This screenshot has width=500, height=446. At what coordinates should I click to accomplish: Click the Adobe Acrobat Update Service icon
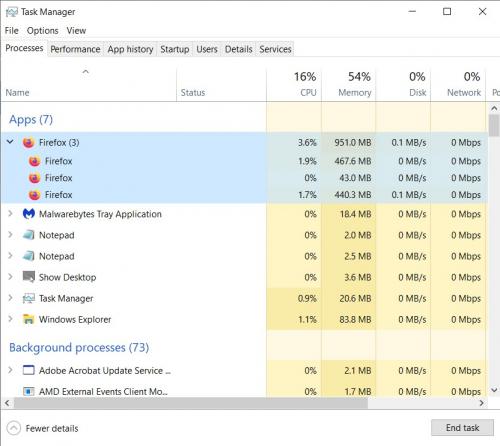(x=29, y=370)
